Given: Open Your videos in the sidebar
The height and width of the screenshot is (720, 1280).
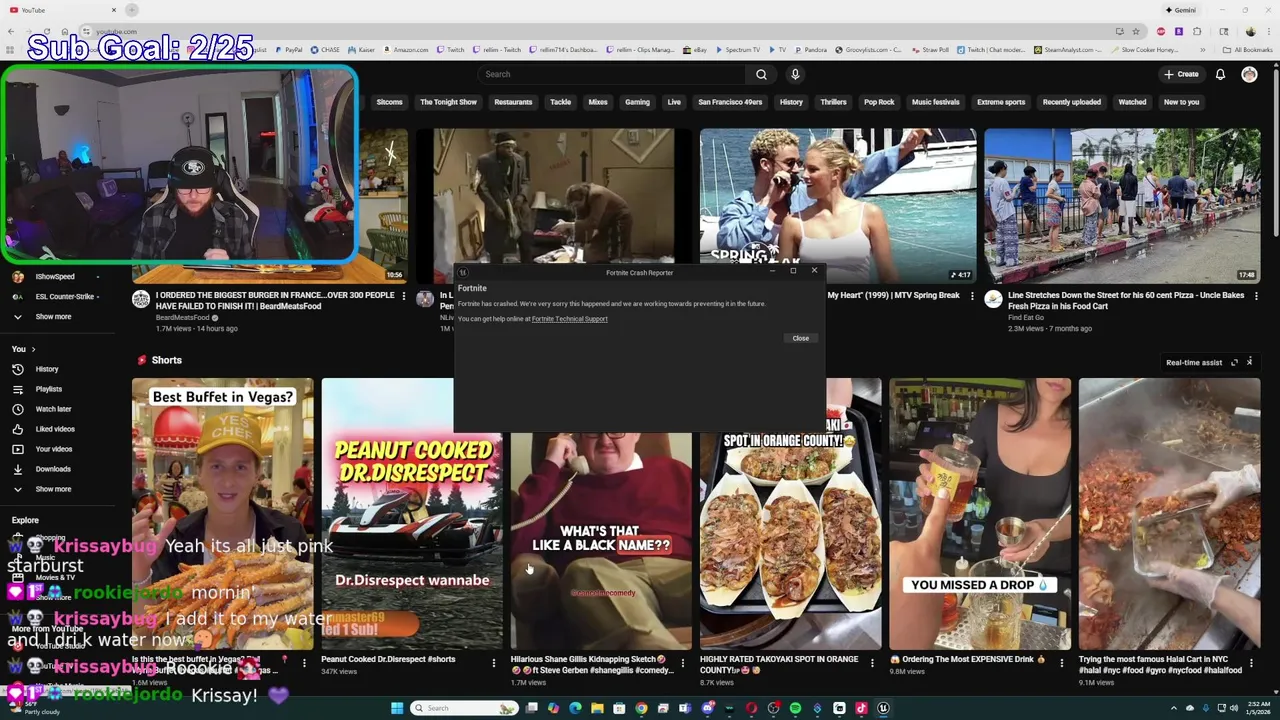Looking at the screenshot, I should (x=53, y=449).
